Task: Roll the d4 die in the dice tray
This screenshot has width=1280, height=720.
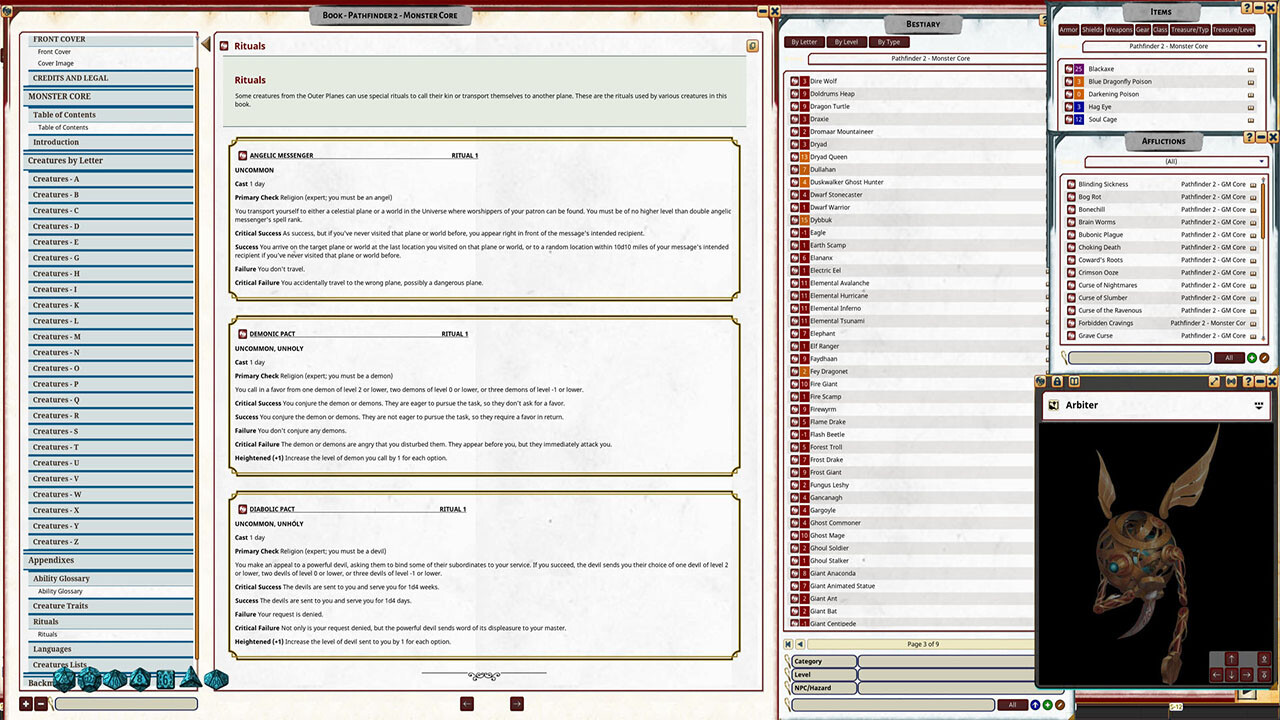Action: (x=190, y=680)
